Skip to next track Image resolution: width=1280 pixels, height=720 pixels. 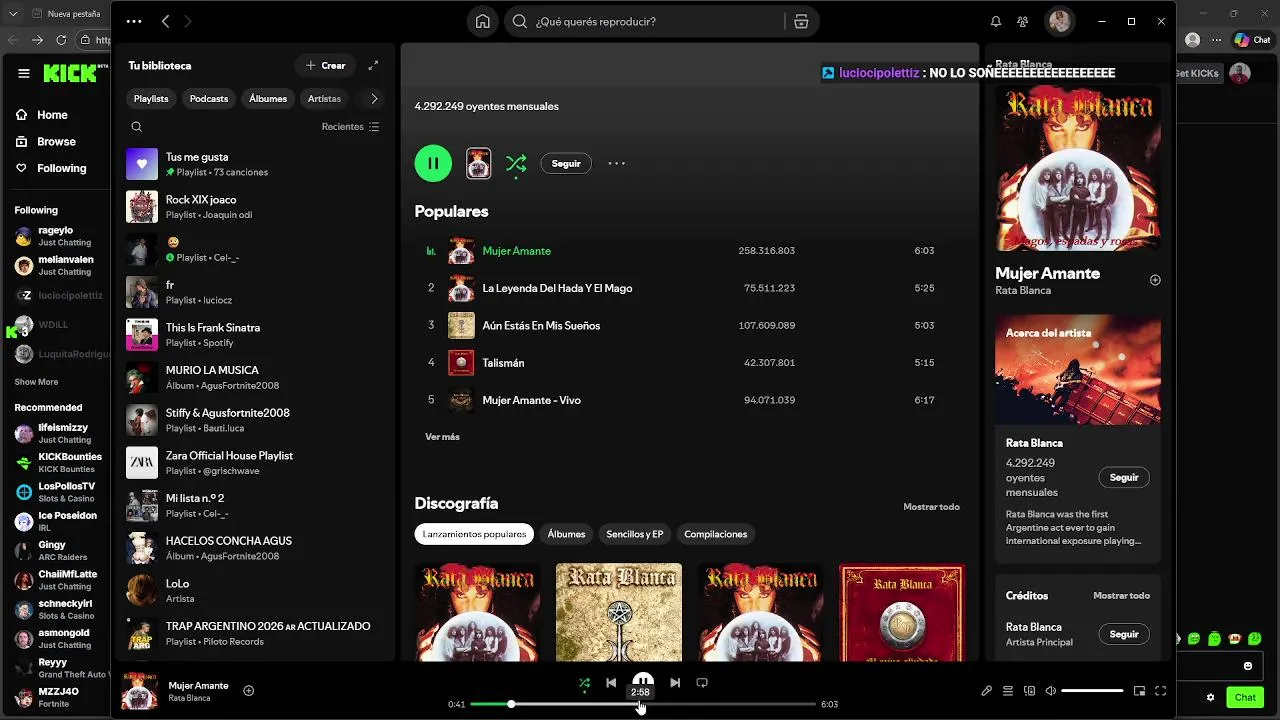point(675,683)
